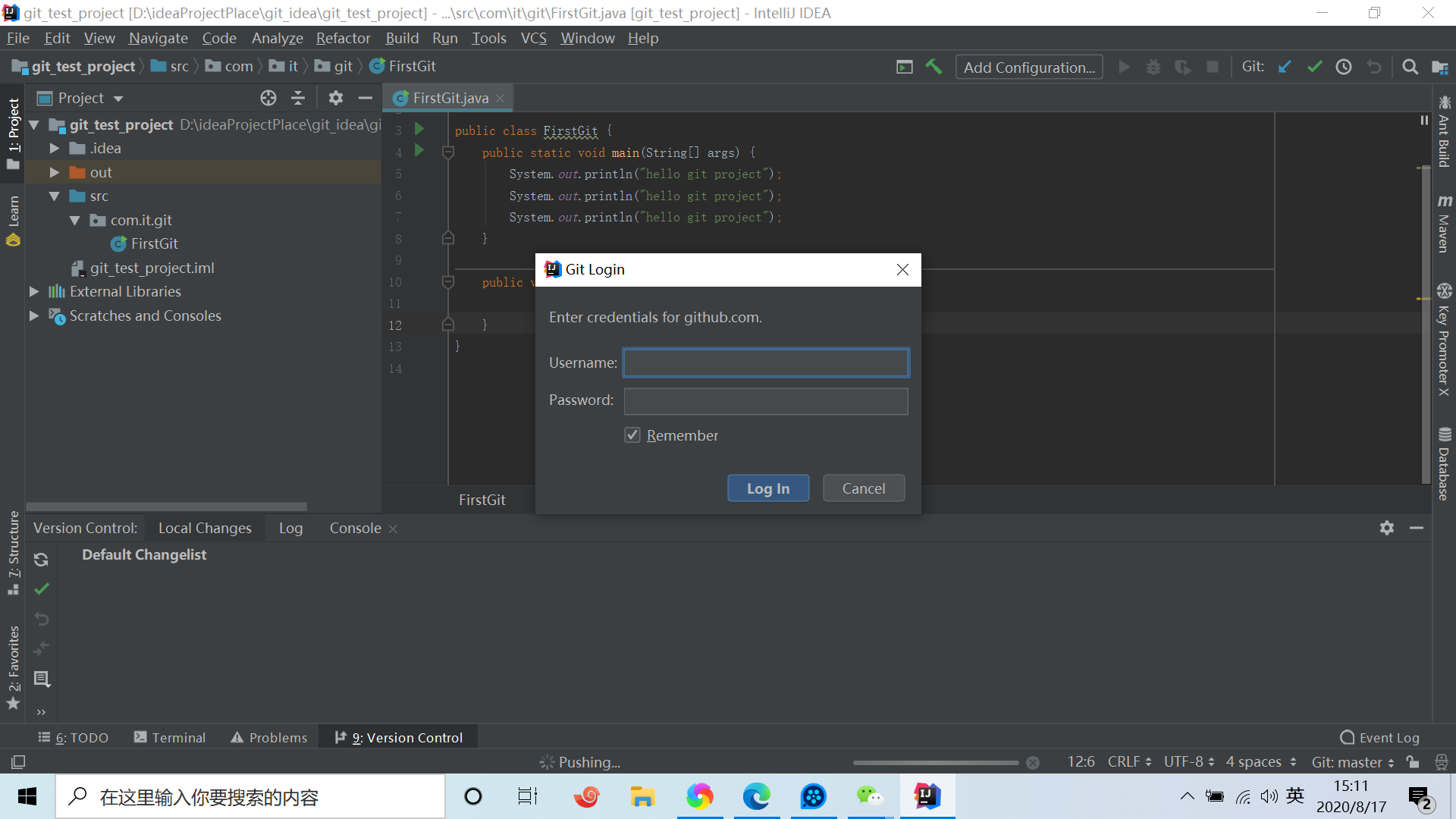Viewport: 1456px width, 819px height.
Task: Click Add Configuration button
Action: (x=1029, y=67)
